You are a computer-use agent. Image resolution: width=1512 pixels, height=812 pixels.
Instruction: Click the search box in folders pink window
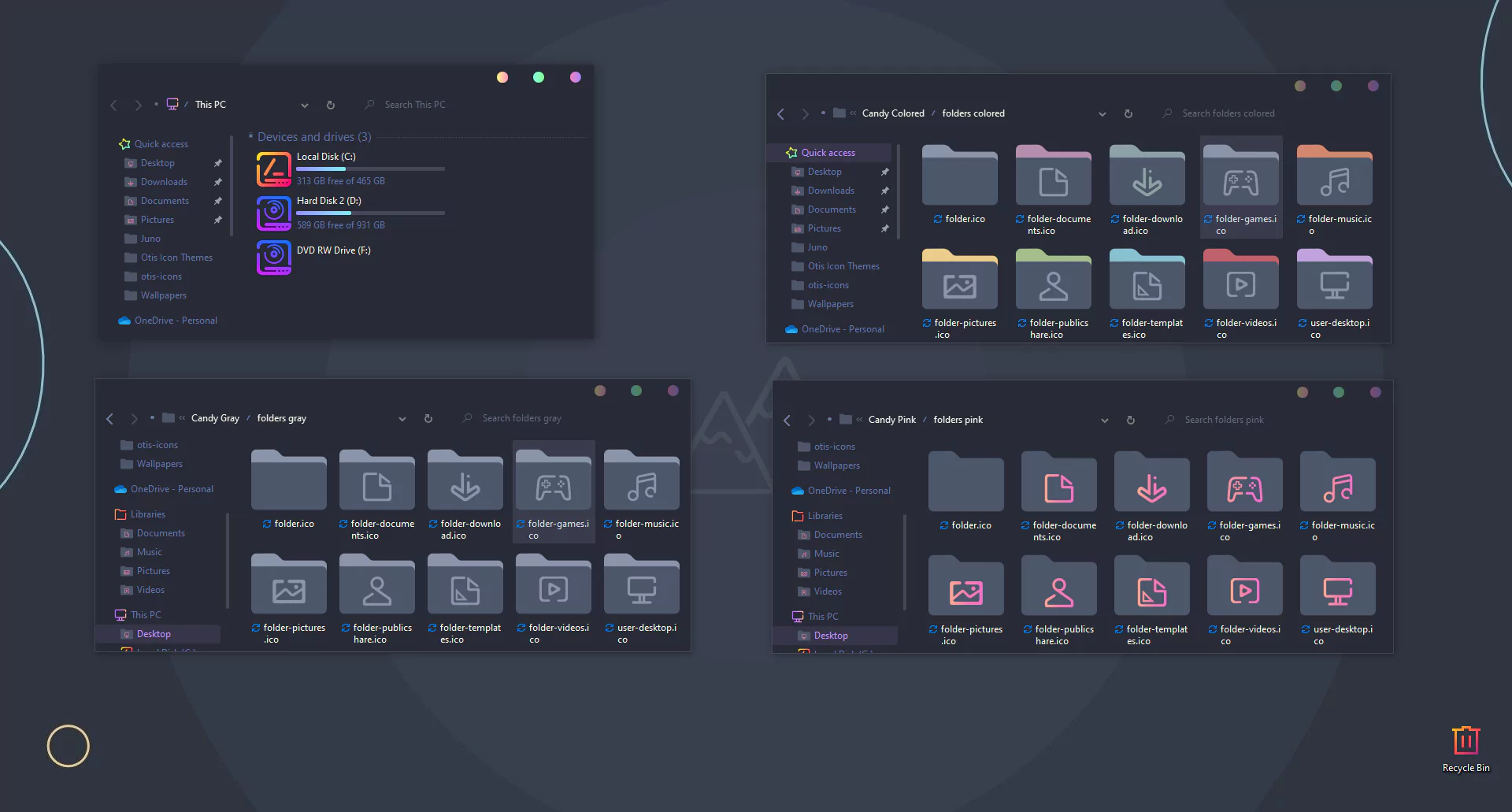coord(1224,420)
